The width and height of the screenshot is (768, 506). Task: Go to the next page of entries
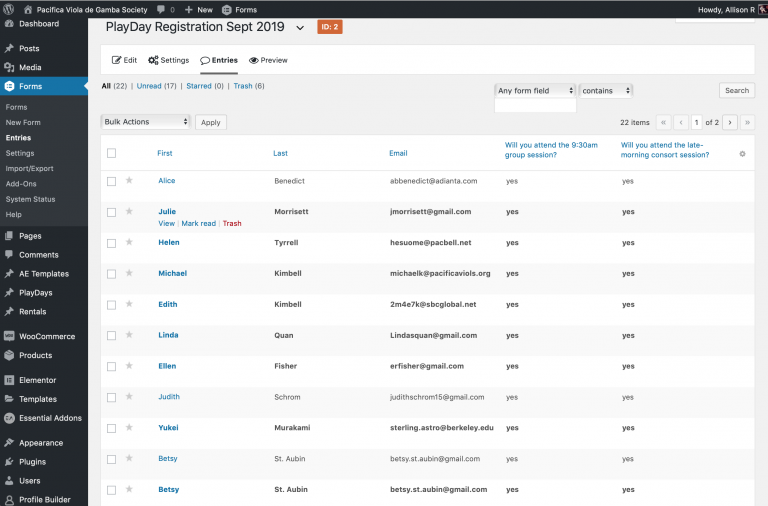click(x=730, y=122)
